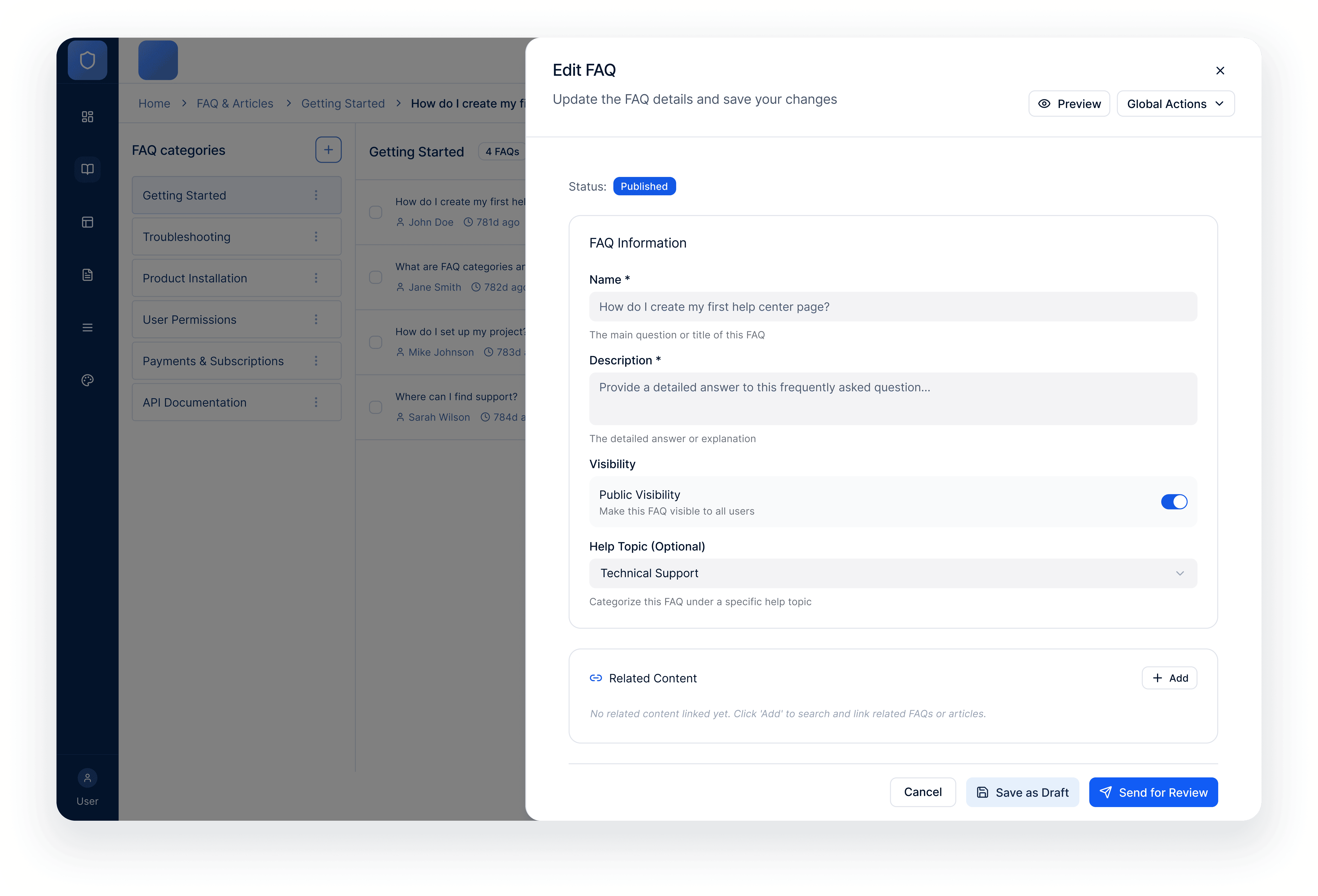Click the plus icon beside FAQ categories
Viewport: 1318px width, 896px height.
coord(328,150)
